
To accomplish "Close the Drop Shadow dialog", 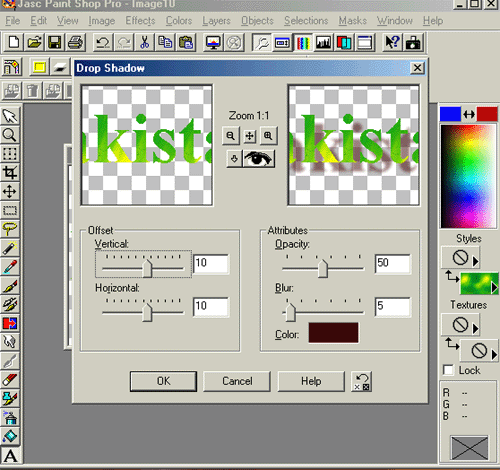I will (x=417, y=68).
